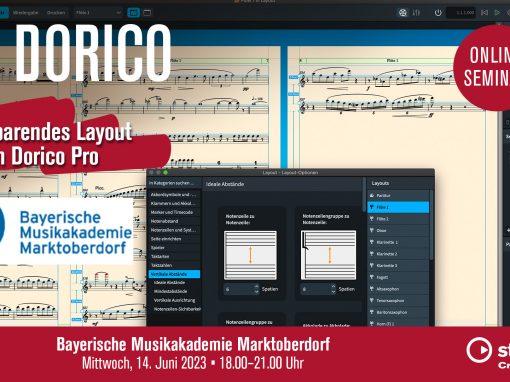This screenshot has width=510, height=382.
Task: Switch to the Drucken mode tab
Action: point(56,13)
